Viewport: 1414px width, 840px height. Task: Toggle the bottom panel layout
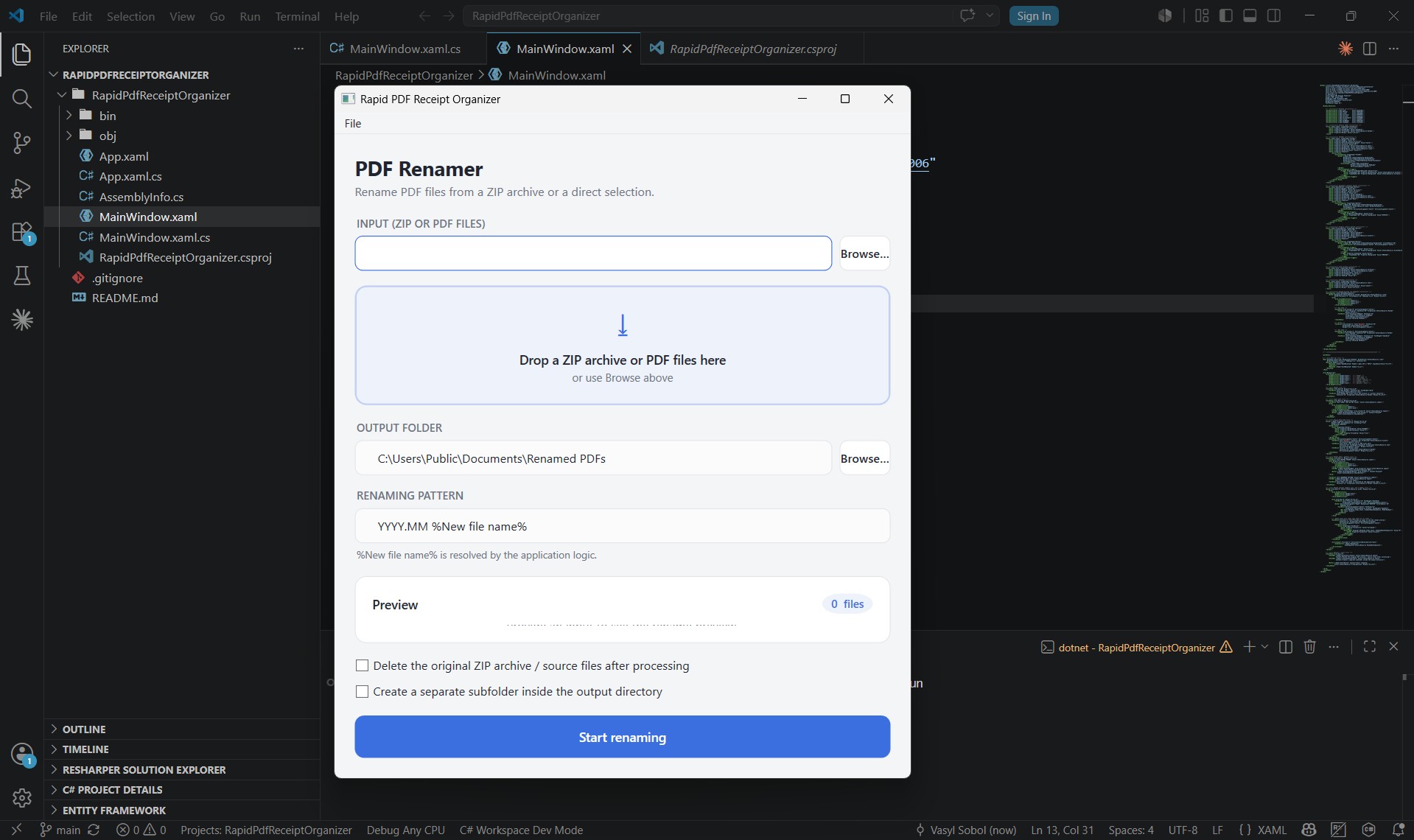[x=1250, y=15]
